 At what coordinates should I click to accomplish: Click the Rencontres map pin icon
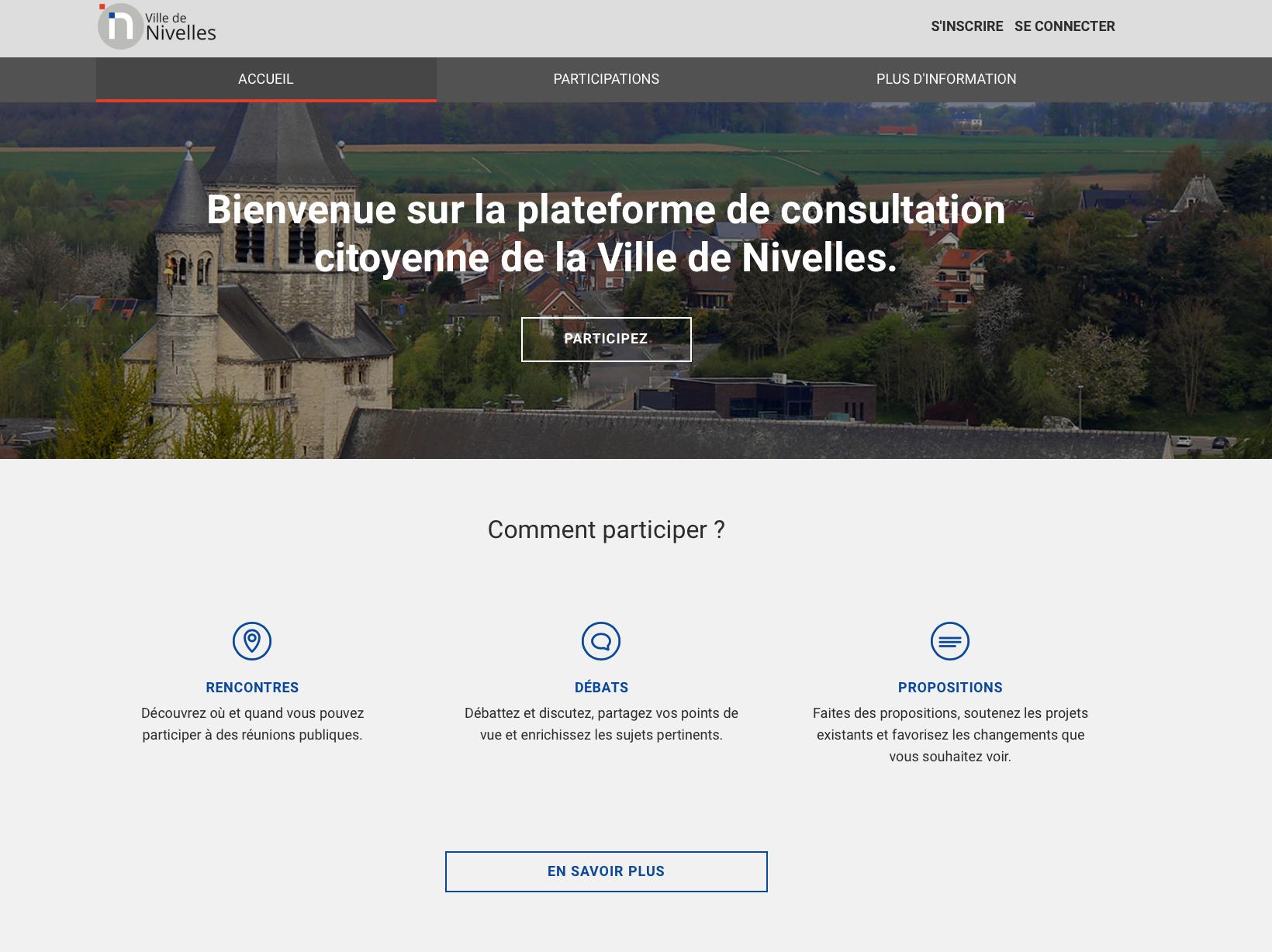pos(252,641)
